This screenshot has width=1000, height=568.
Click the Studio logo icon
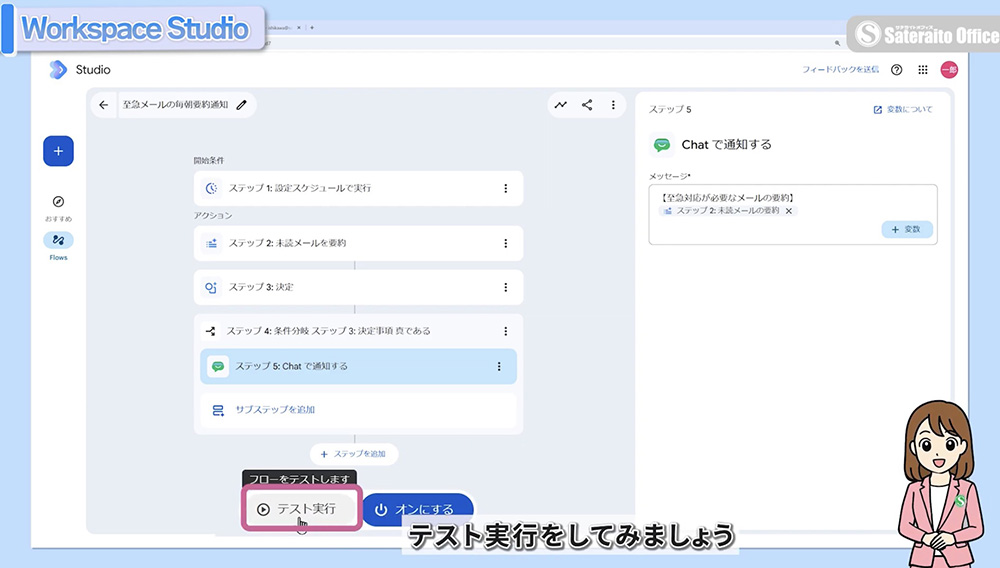(57, 69)
